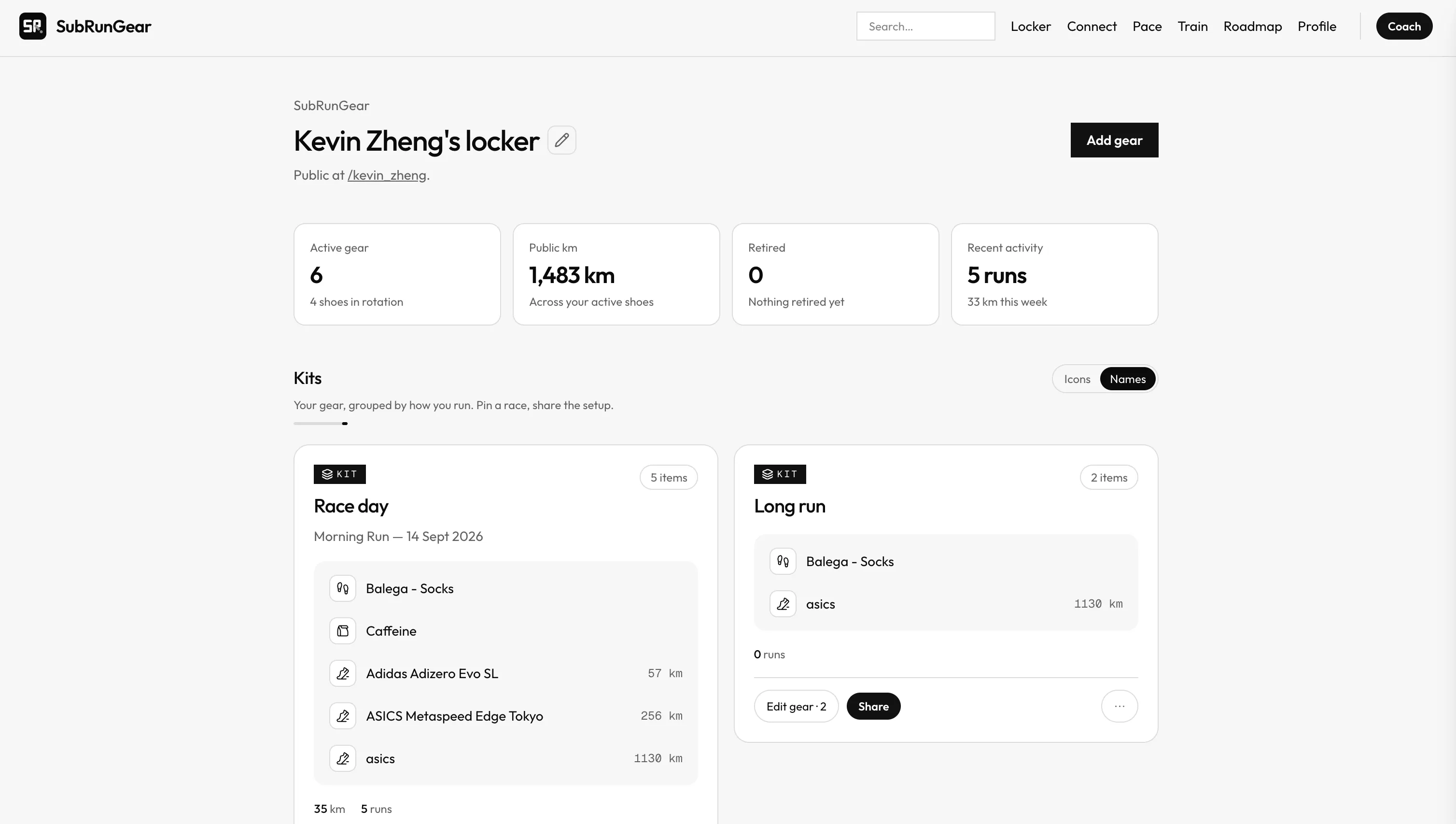
Task: Click Edit gear for Long run kit
Action: tap(796, 706)
